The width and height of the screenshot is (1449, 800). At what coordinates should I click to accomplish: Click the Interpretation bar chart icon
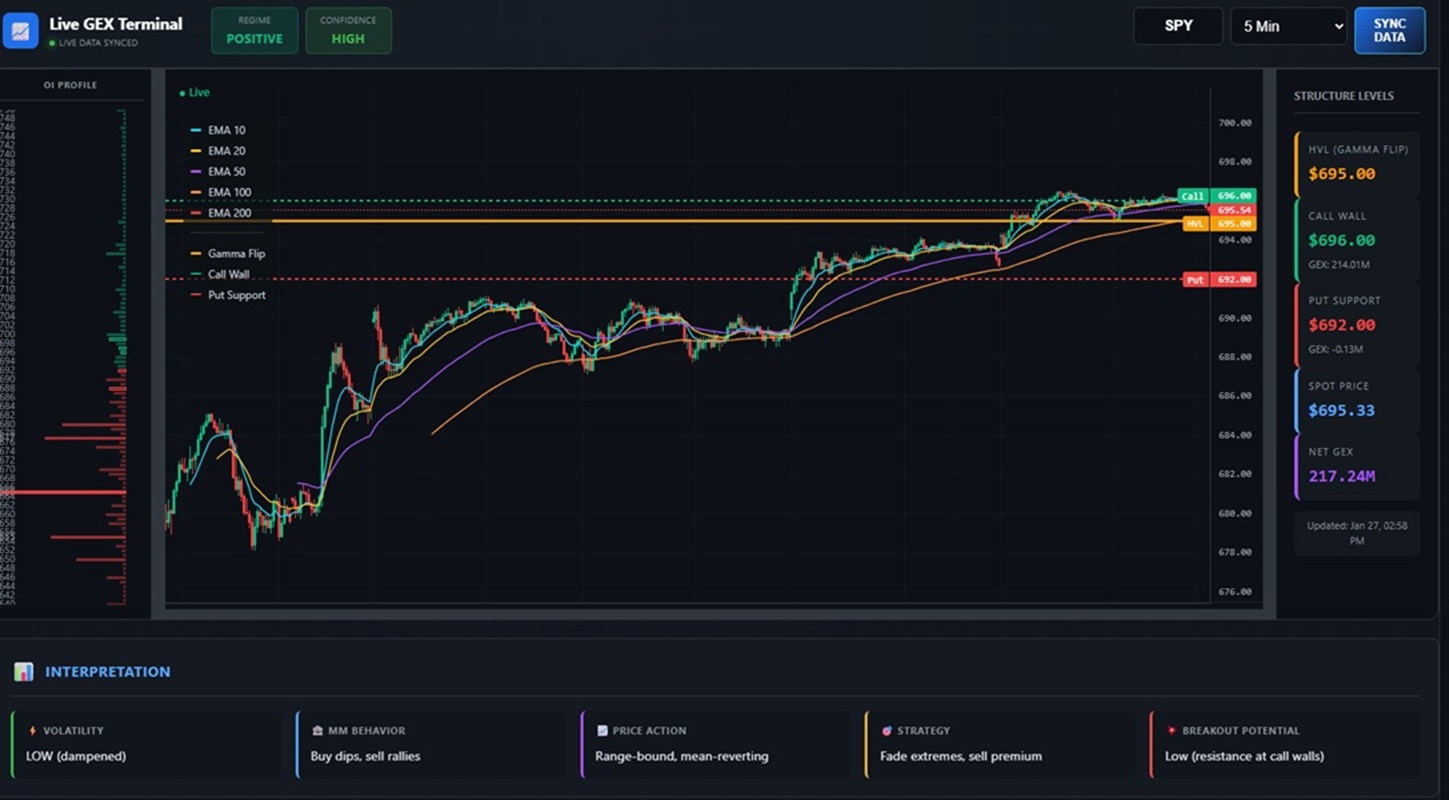coord(23,672)
